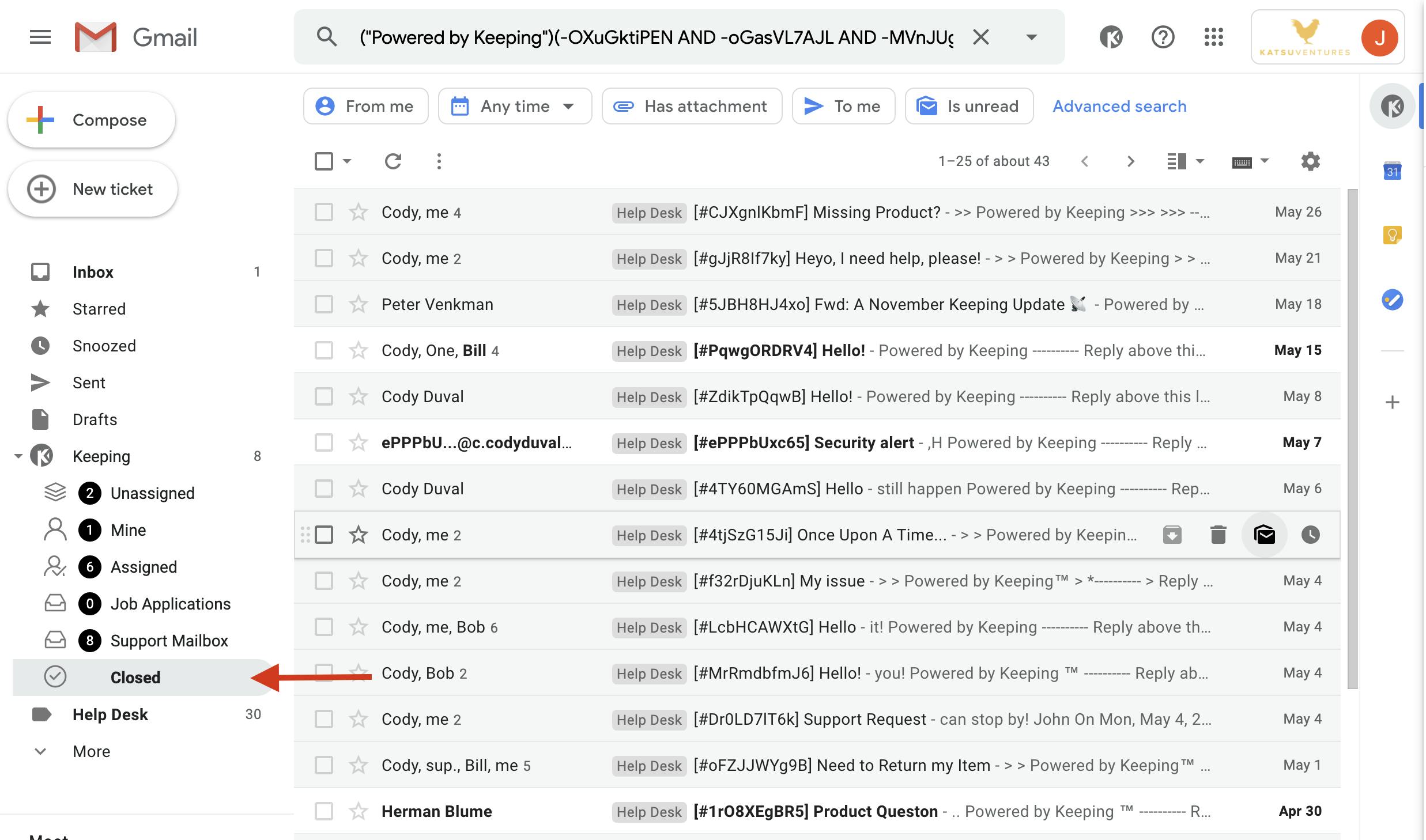Open split pane mode dropdown arrow
The width and height of the screenshot is (1426, 840).
tap(1200, 161)
